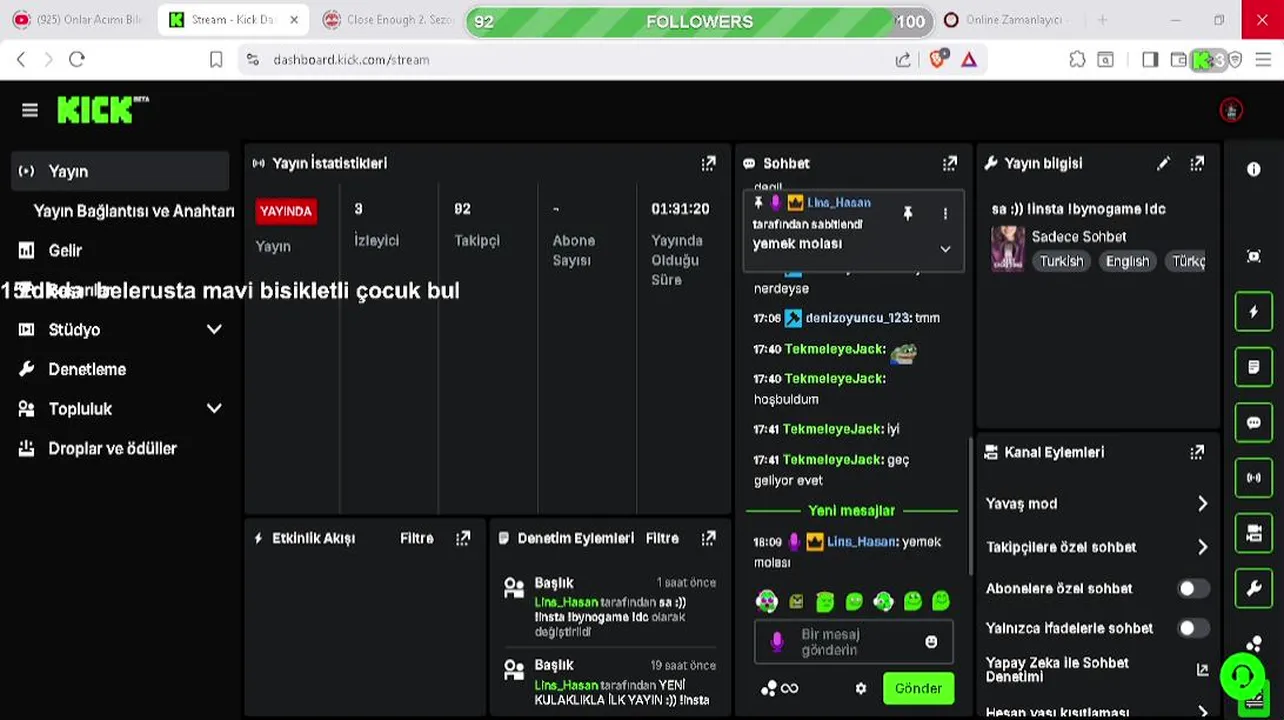The image size is (1284, 720).
Task: Toggle Yalnızca ifadelerle sohbet switch
Action: pyautogui.click(x=1192, y=628)
